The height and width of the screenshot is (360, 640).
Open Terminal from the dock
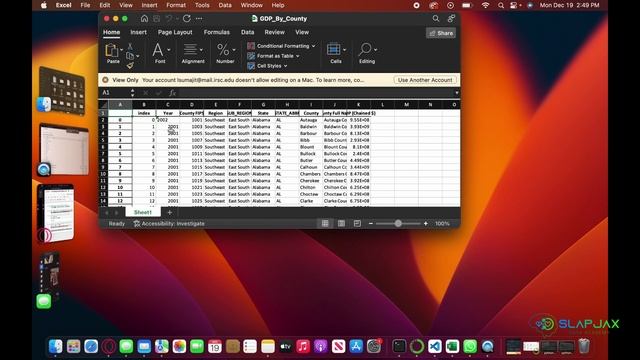(399, 347)
